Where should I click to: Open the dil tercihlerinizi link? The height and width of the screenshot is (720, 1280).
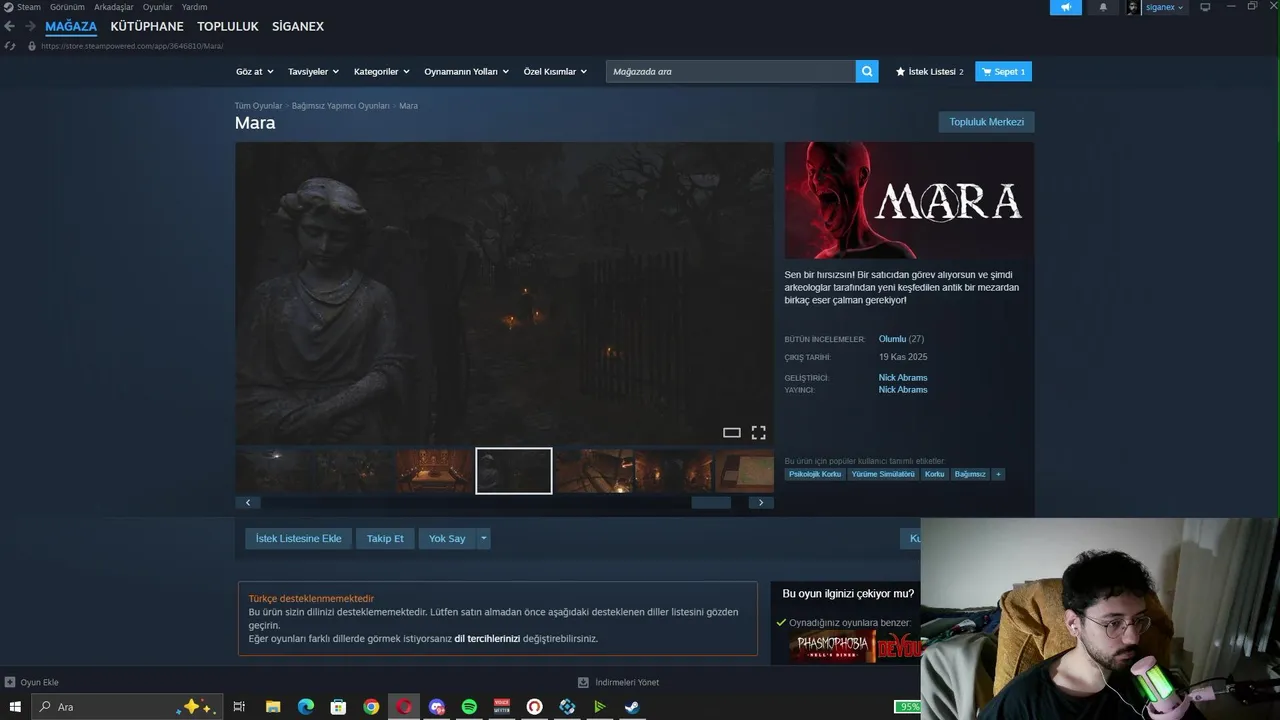click(x=487, y=638)
